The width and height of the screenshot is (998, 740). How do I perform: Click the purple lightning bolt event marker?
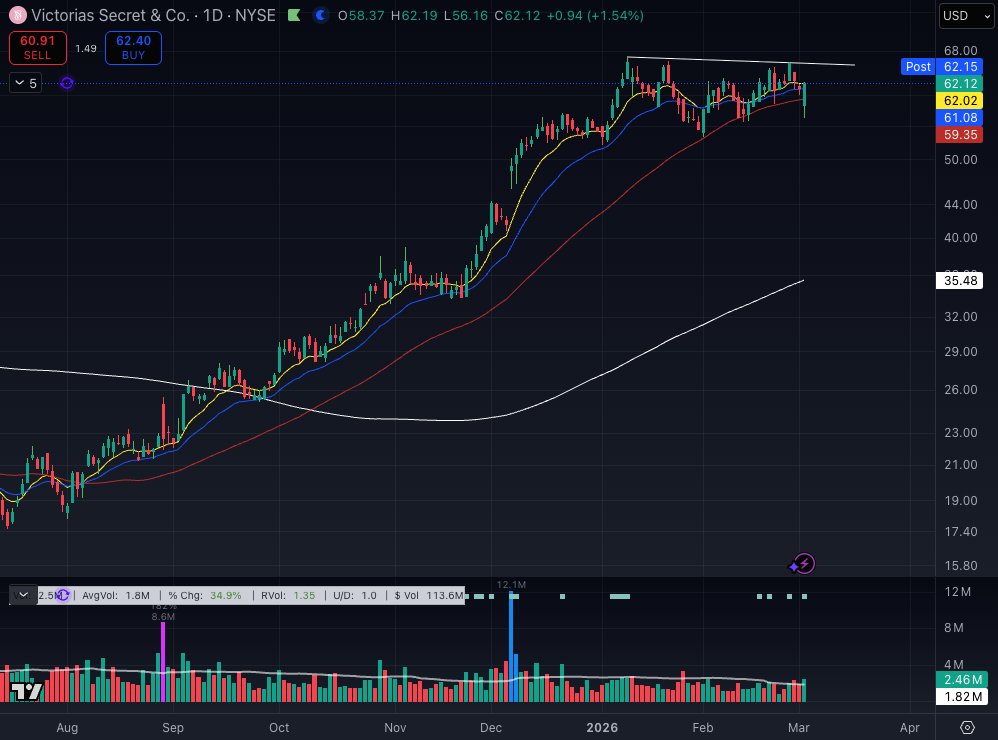pos(805,563)
